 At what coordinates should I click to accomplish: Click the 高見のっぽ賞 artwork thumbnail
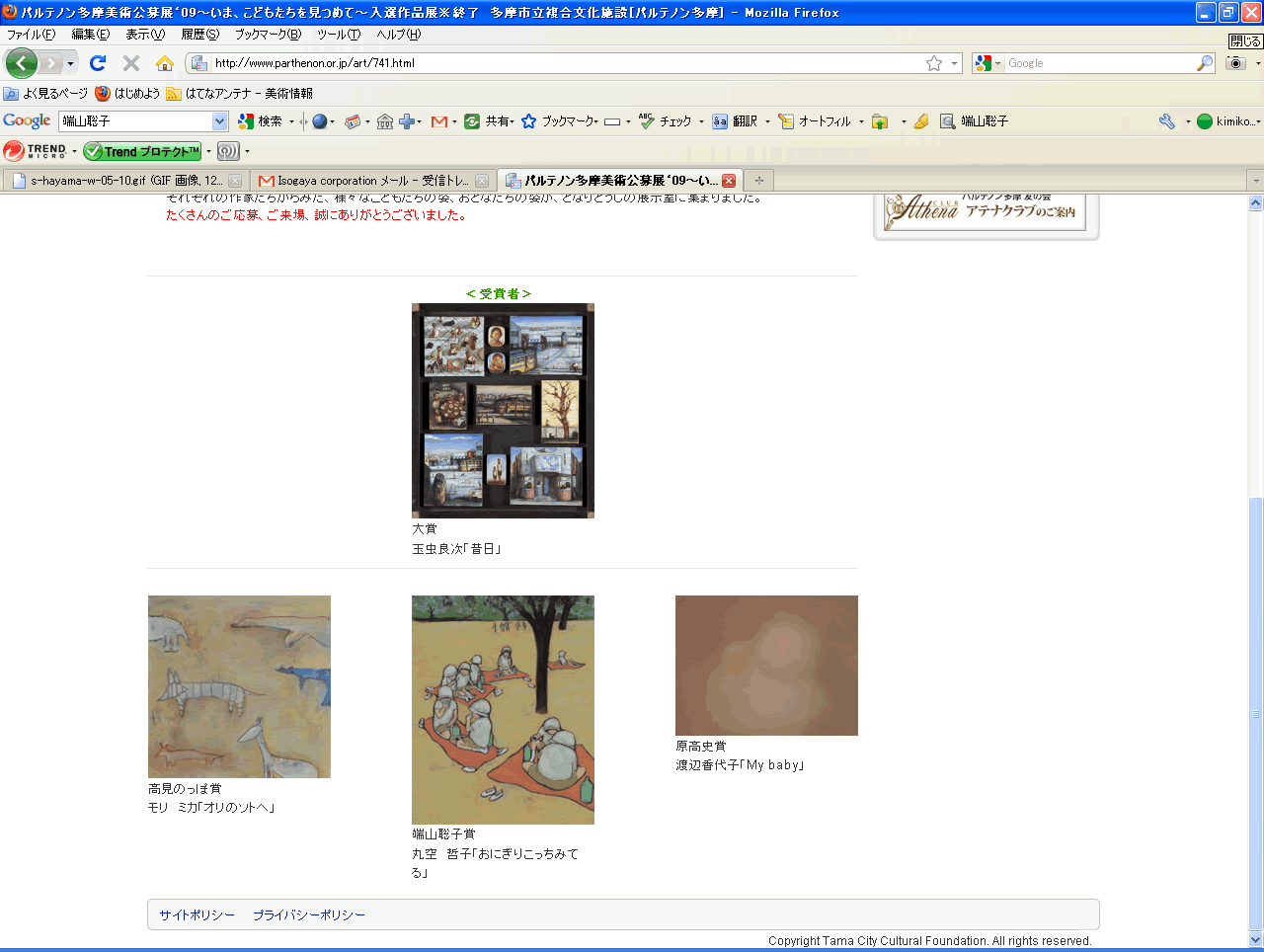[x=239, y=686]
